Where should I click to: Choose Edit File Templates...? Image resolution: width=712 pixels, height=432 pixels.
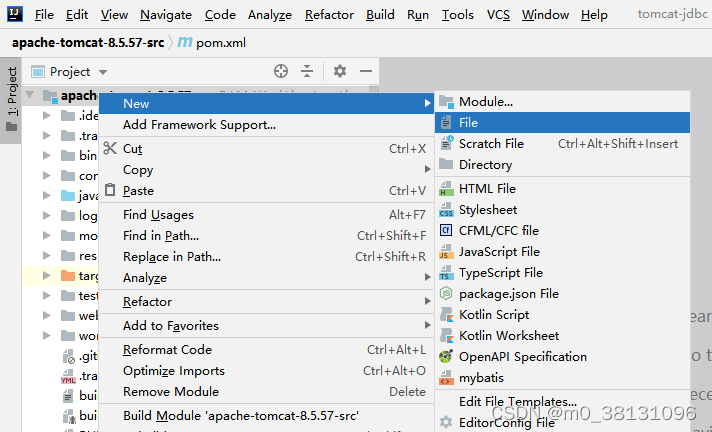coord(563,402)
